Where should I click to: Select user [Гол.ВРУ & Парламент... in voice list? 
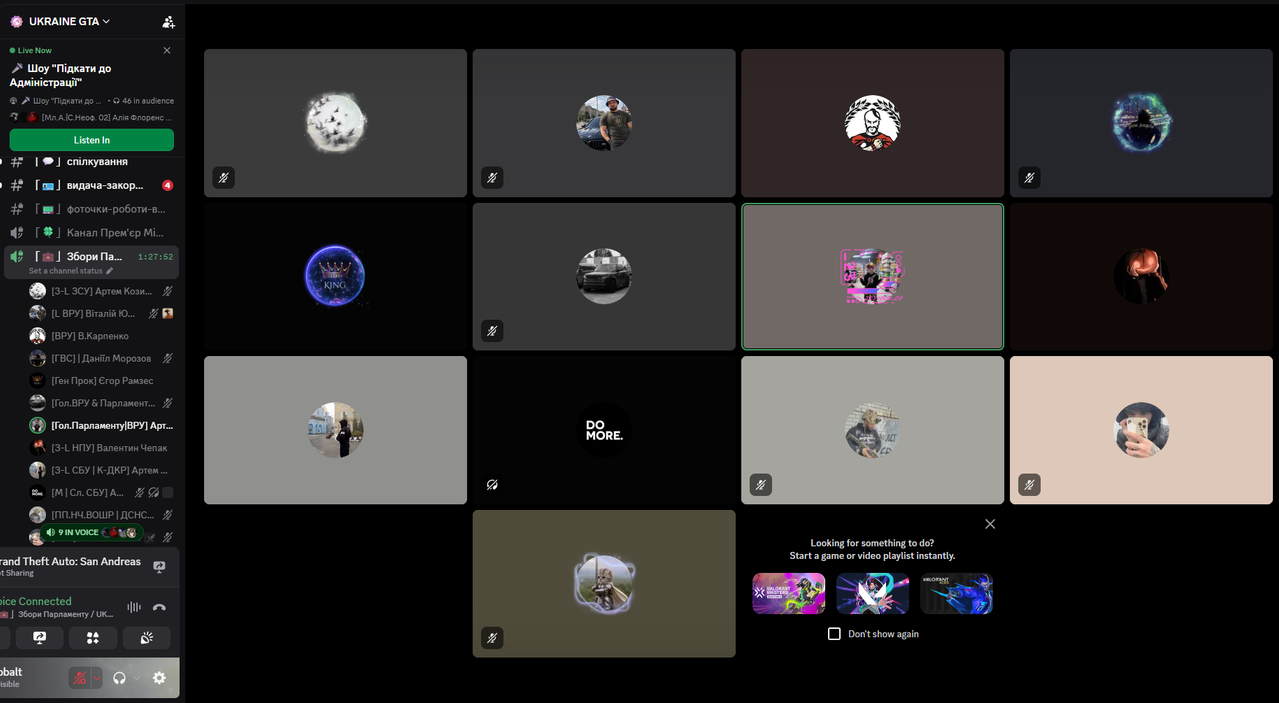pos(102,403)
